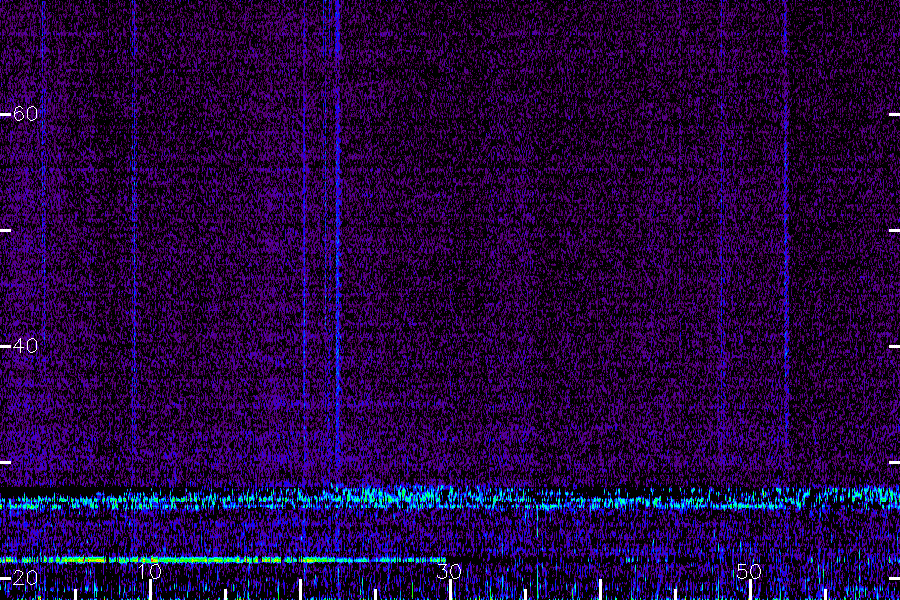The height and width of the screenshot is (600, 900).
Task: Click the 20 label on vertical axis
Action: [25, 578]
